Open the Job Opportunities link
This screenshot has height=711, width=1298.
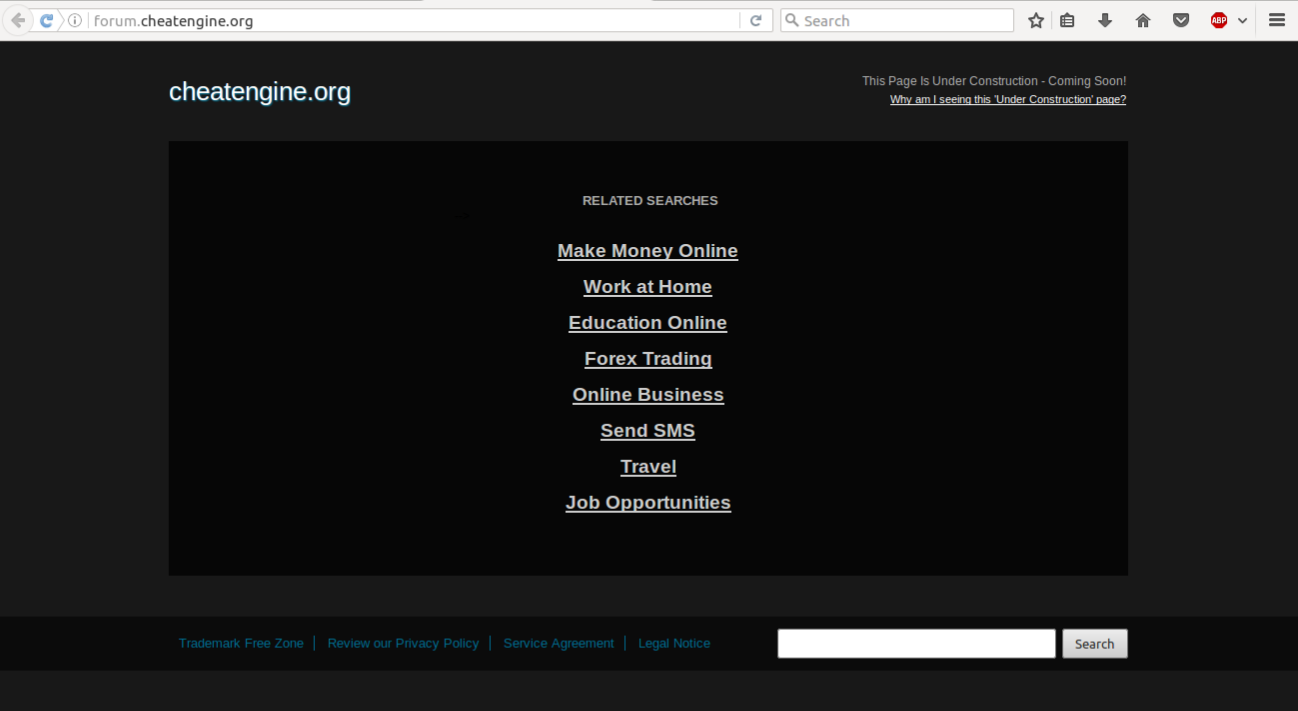pos(648,503)
